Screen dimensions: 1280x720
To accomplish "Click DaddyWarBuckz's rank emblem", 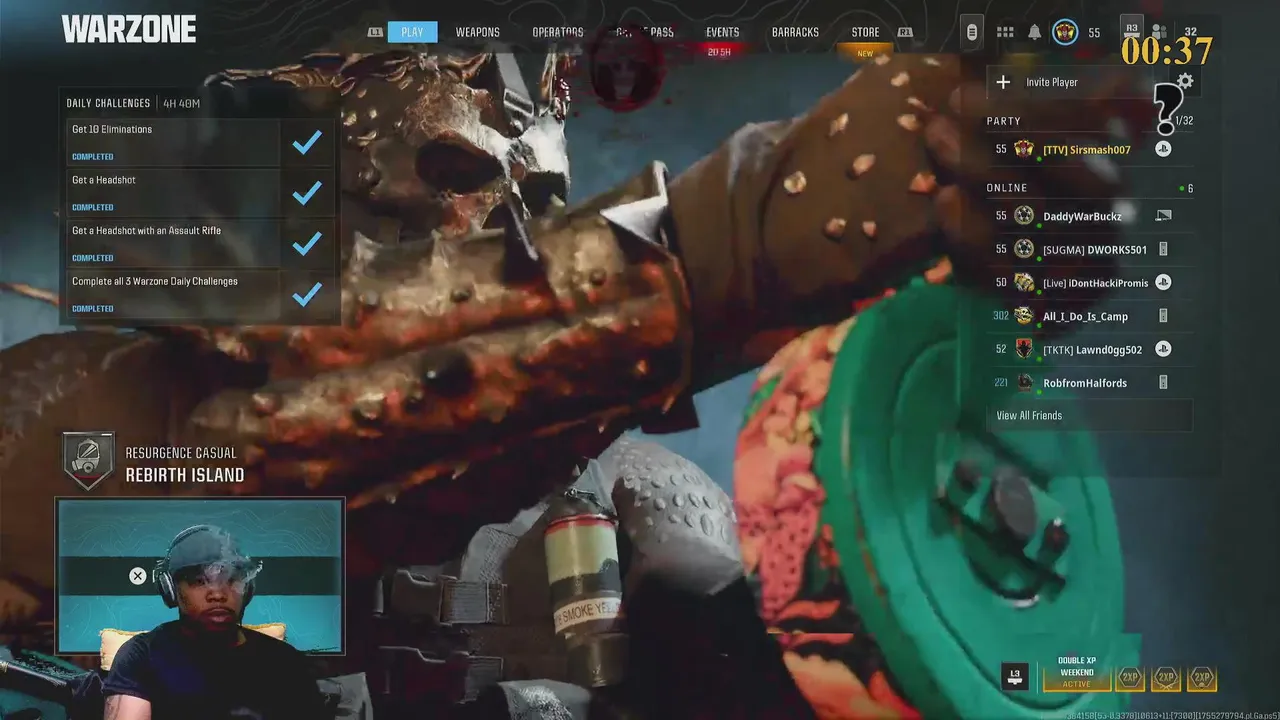I will coord(1024,216).
